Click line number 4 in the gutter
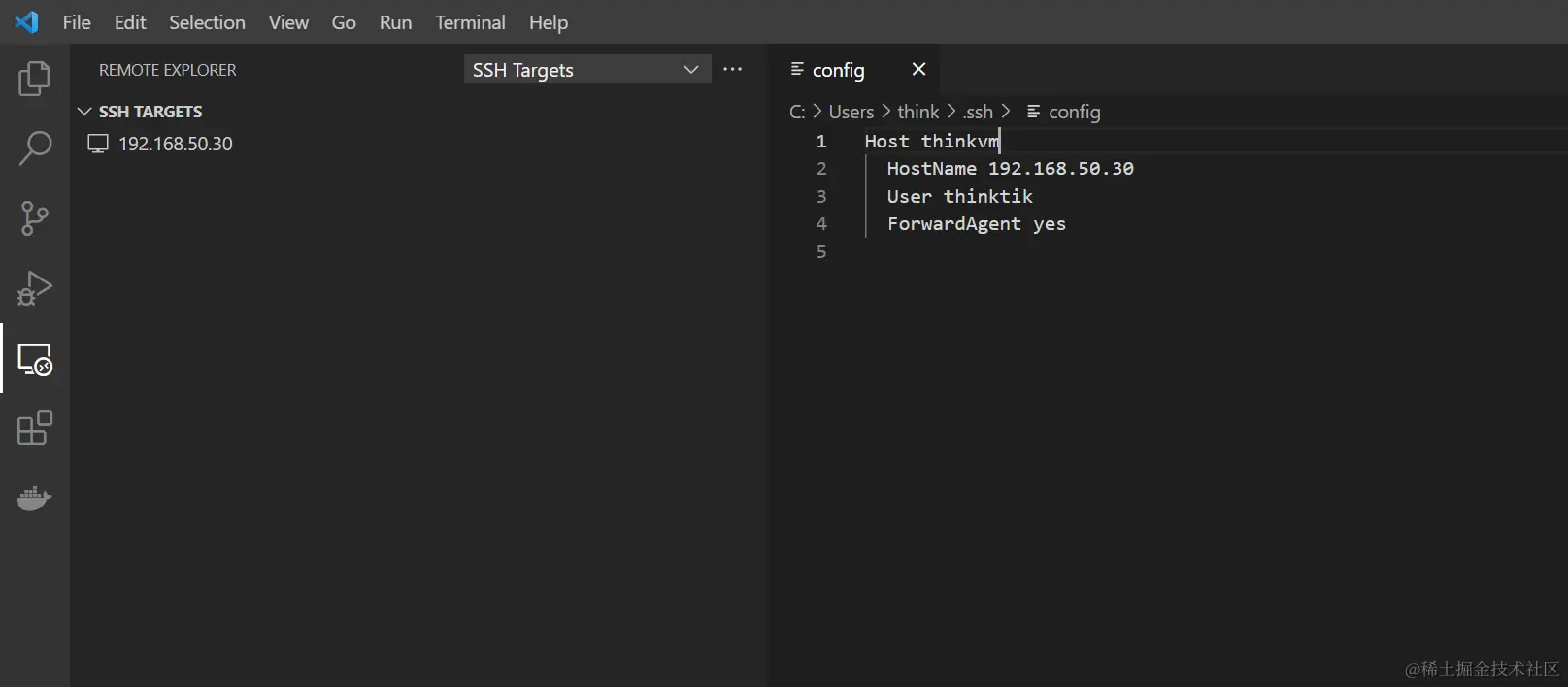 (x=821, y=224)
